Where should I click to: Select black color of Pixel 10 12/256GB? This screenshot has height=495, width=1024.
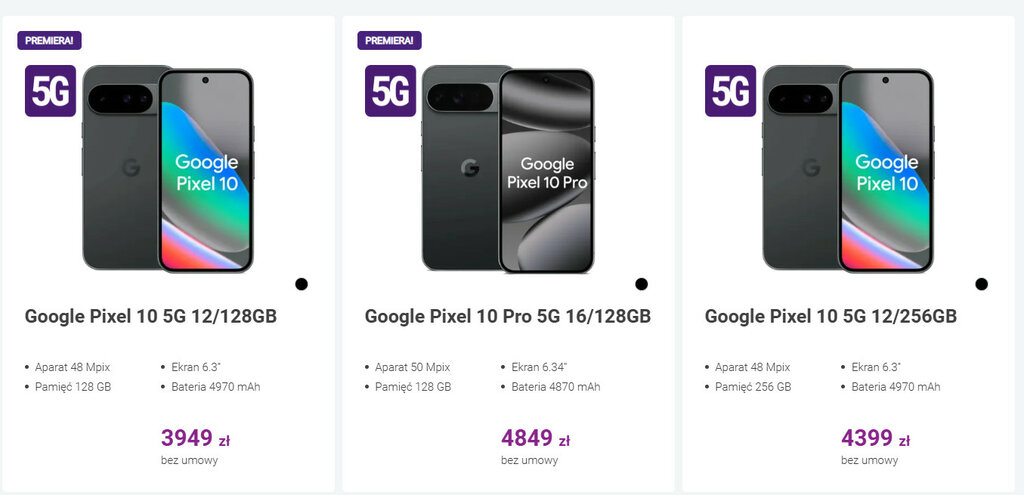point(981,284)
